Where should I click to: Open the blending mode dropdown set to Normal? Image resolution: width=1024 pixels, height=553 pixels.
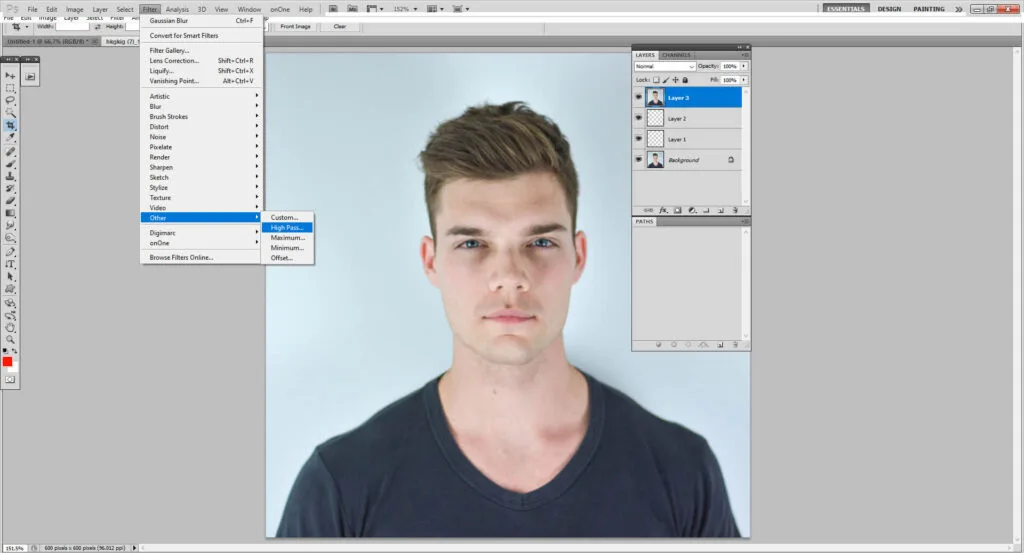(x=665, y=66)
